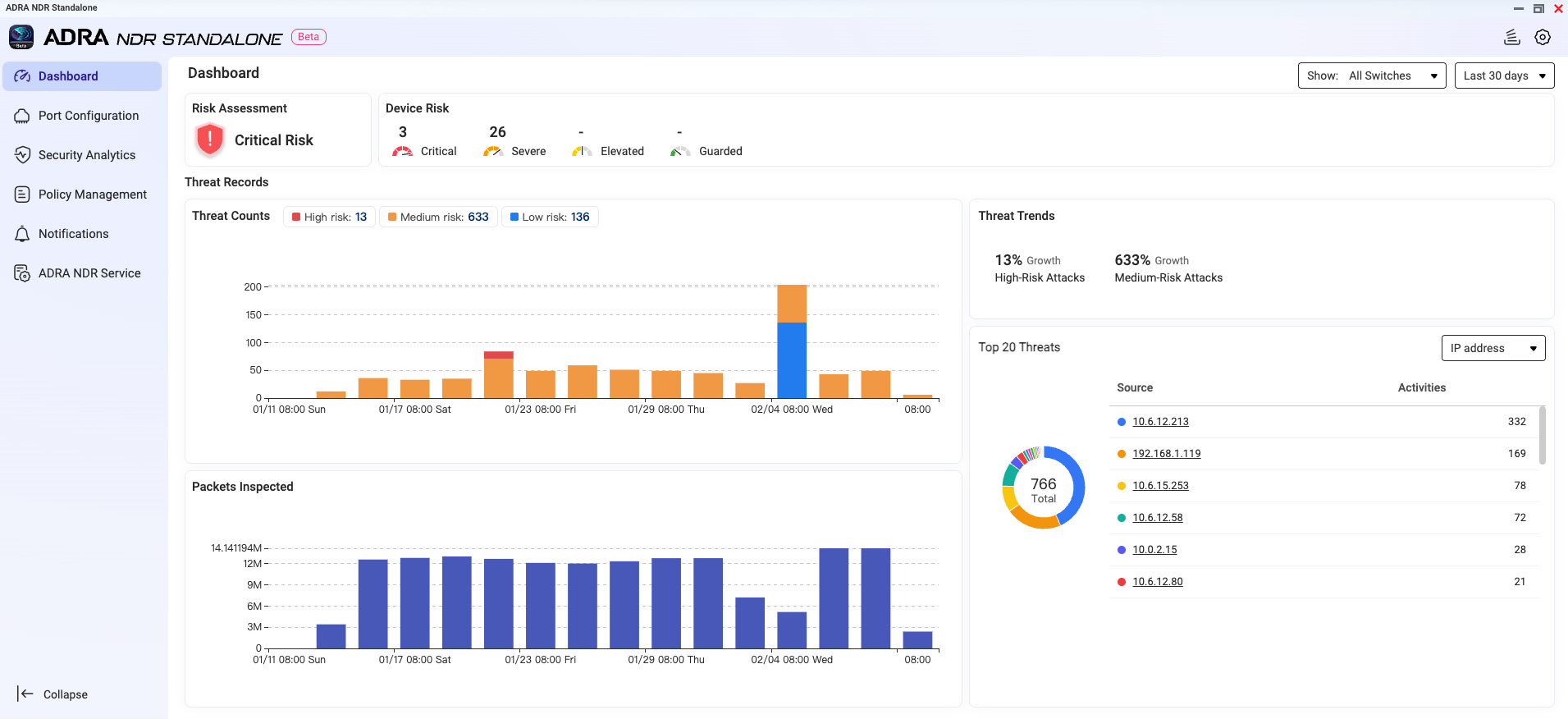The image size is (1568, 719).
Task: Open source IP 10.6.12.213 link
Action: pos(1160,422)
